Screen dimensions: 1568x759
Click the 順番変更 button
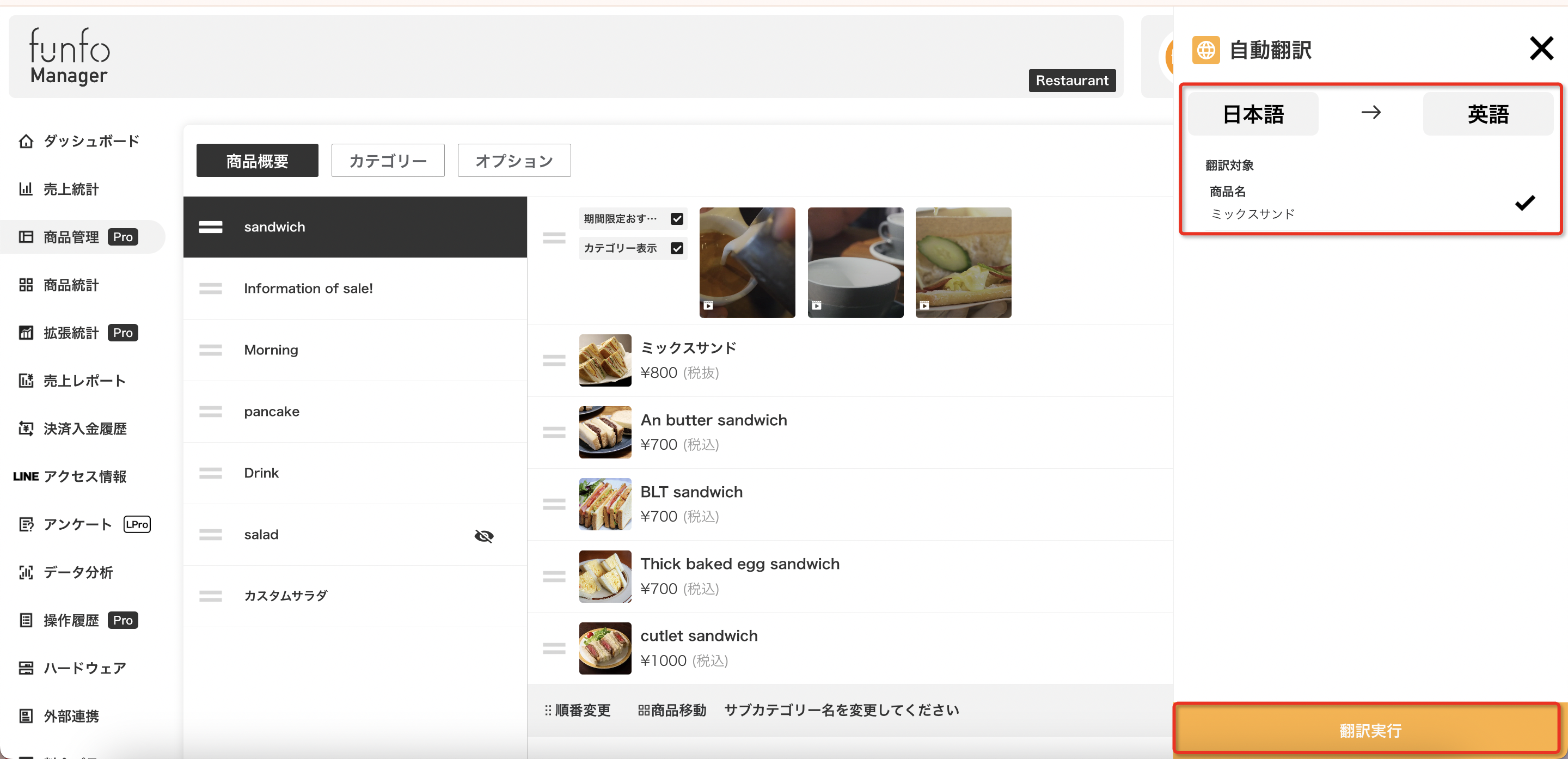(x=577, y=711)
